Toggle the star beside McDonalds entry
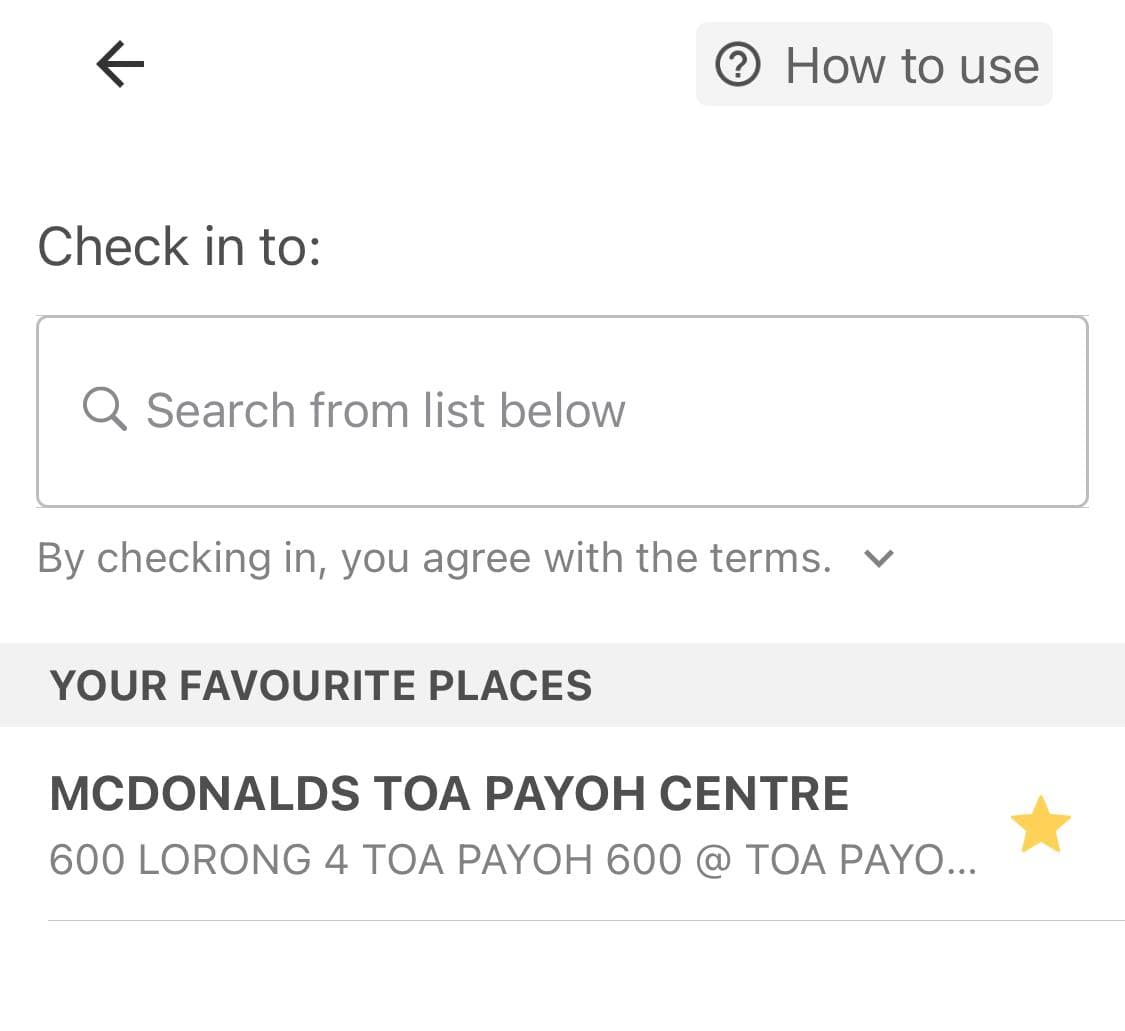This screenshot has height=1031, width=1125. [x=1040, y=824]
